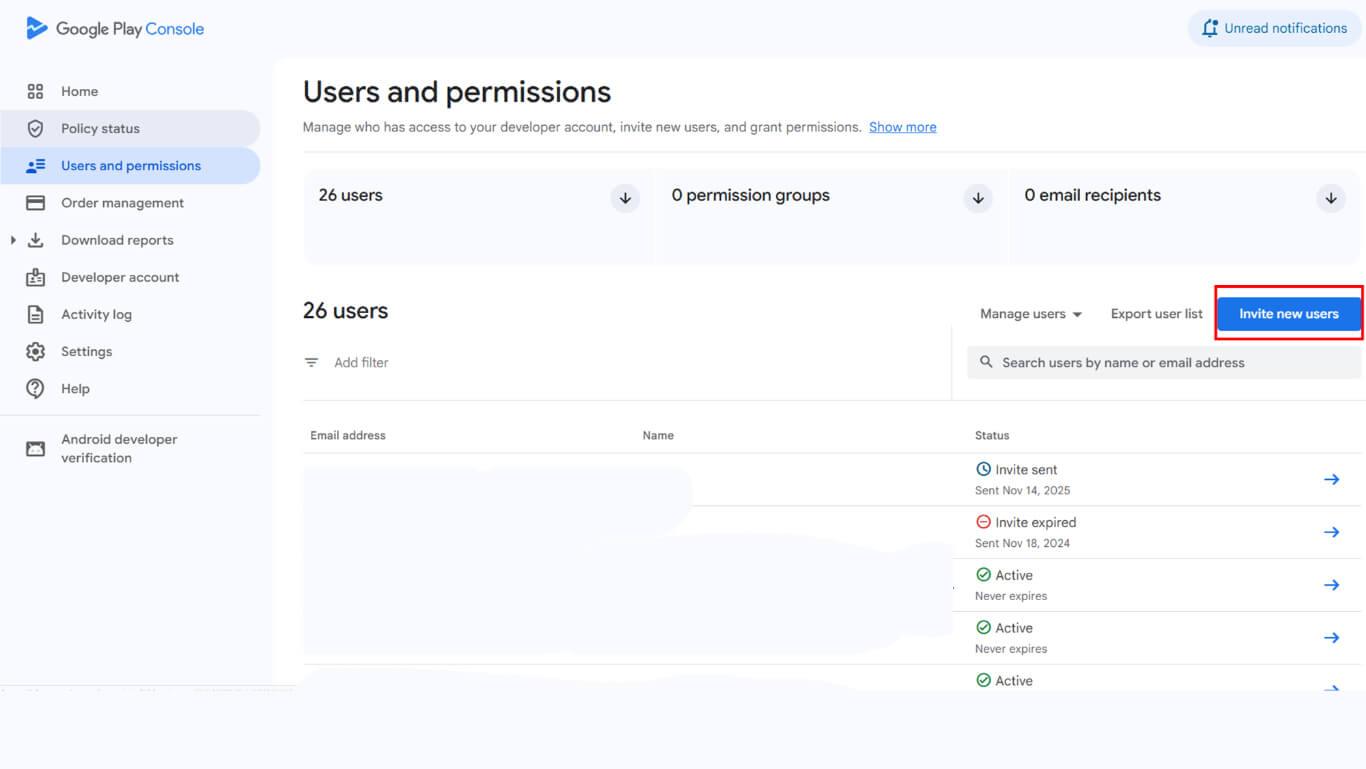The width and height of the screenshot is (1366, 769).
Task: Open the Invite sent user row arrow
Action: (1331, 480)
